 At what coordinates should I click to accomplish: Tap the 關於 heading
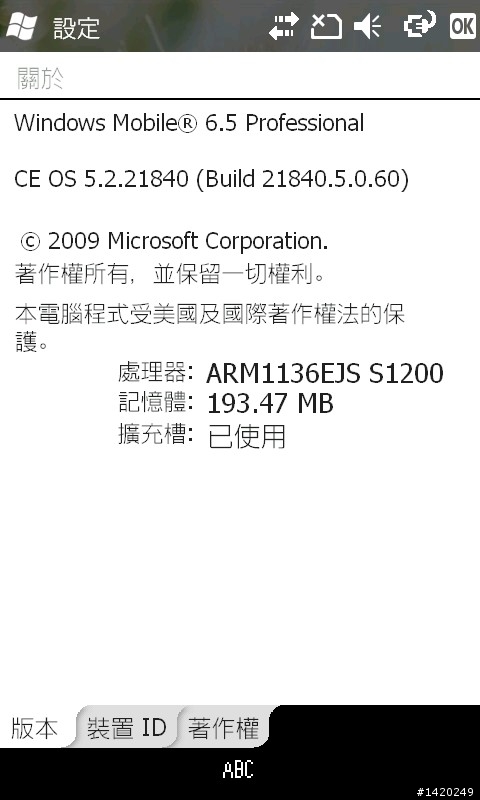pyautogui.click(x=40, y=79)
